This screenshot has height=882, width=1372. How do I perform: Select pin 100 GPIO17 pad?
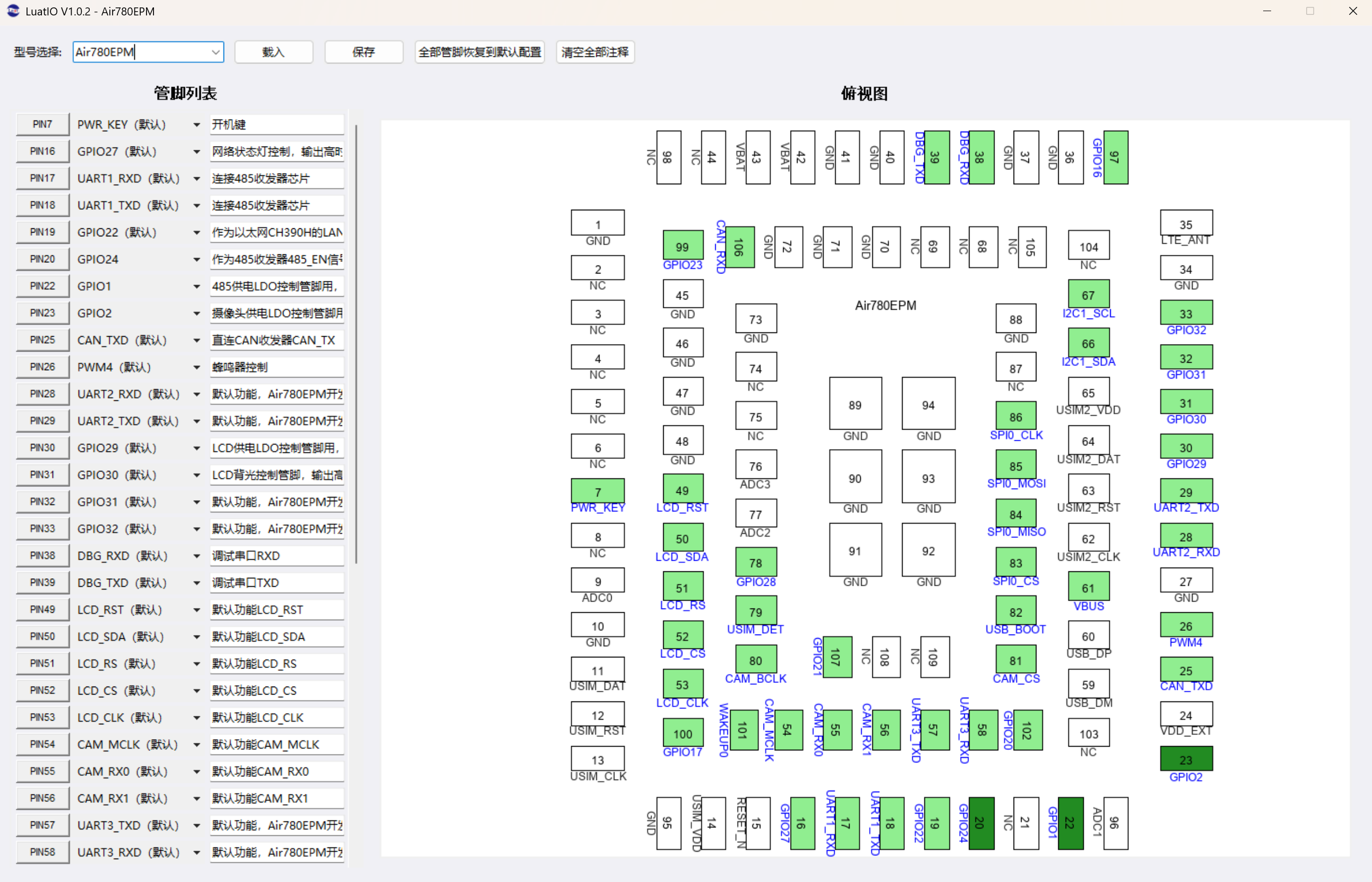683,732
